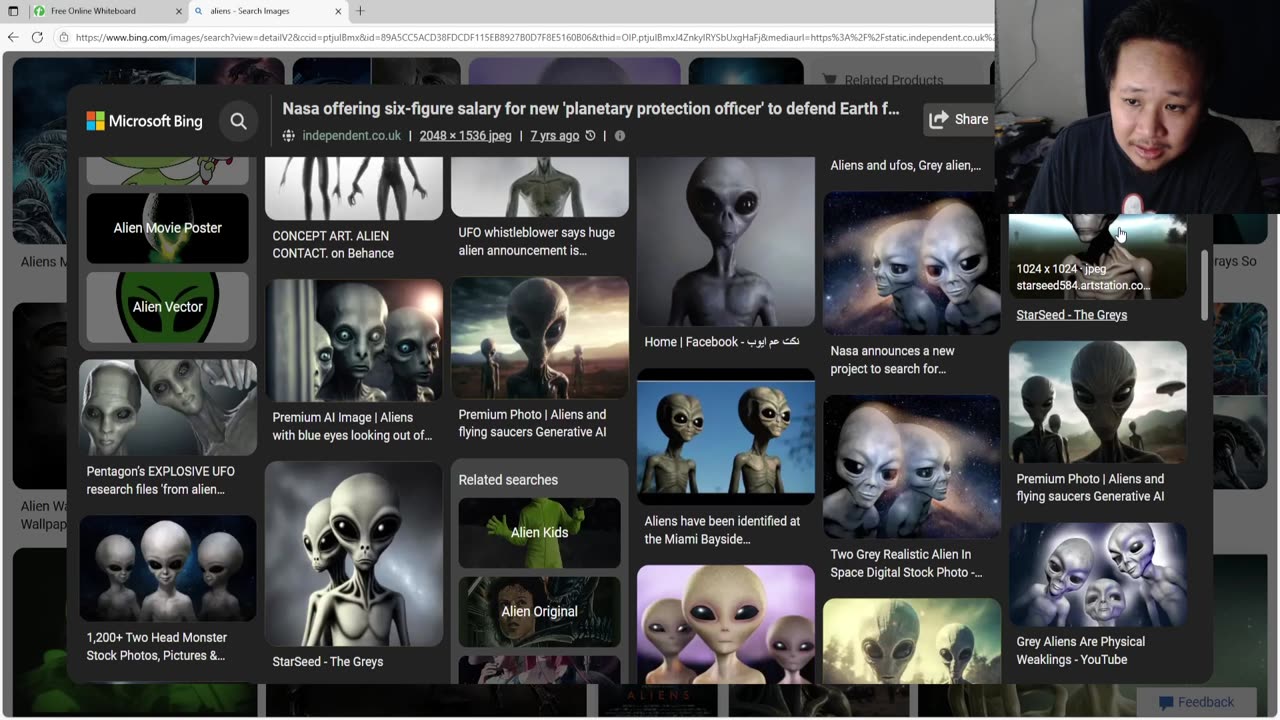
Task: Select the Alien Vector suggestion tile
Action: (x=167, y=307)
